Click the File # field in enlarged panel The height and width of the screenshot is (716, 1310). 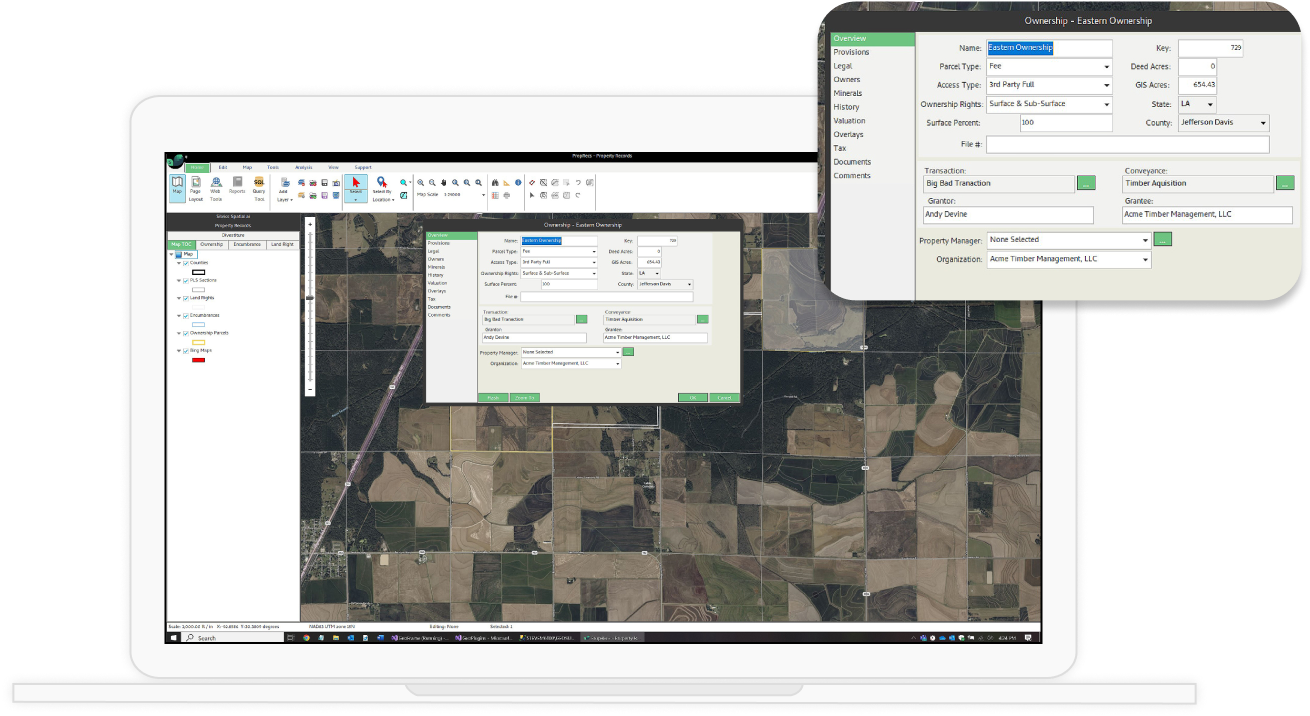pos(1128,145)
